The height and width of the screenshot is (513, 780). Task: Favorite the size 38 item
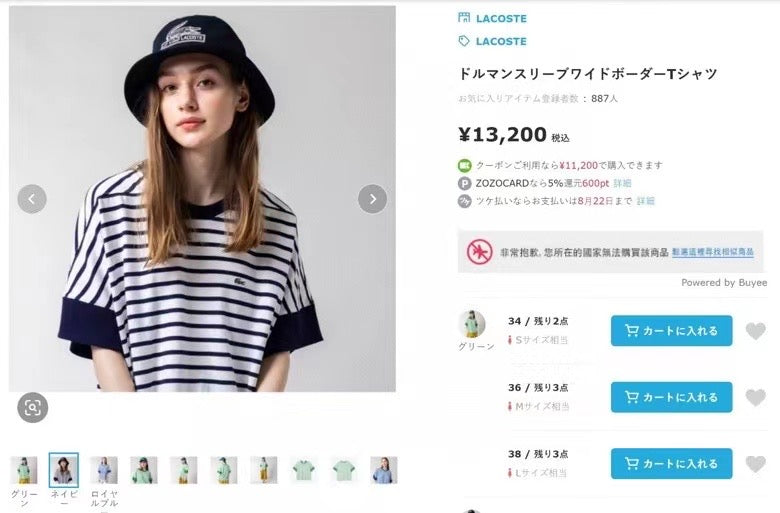click(756, 463)
